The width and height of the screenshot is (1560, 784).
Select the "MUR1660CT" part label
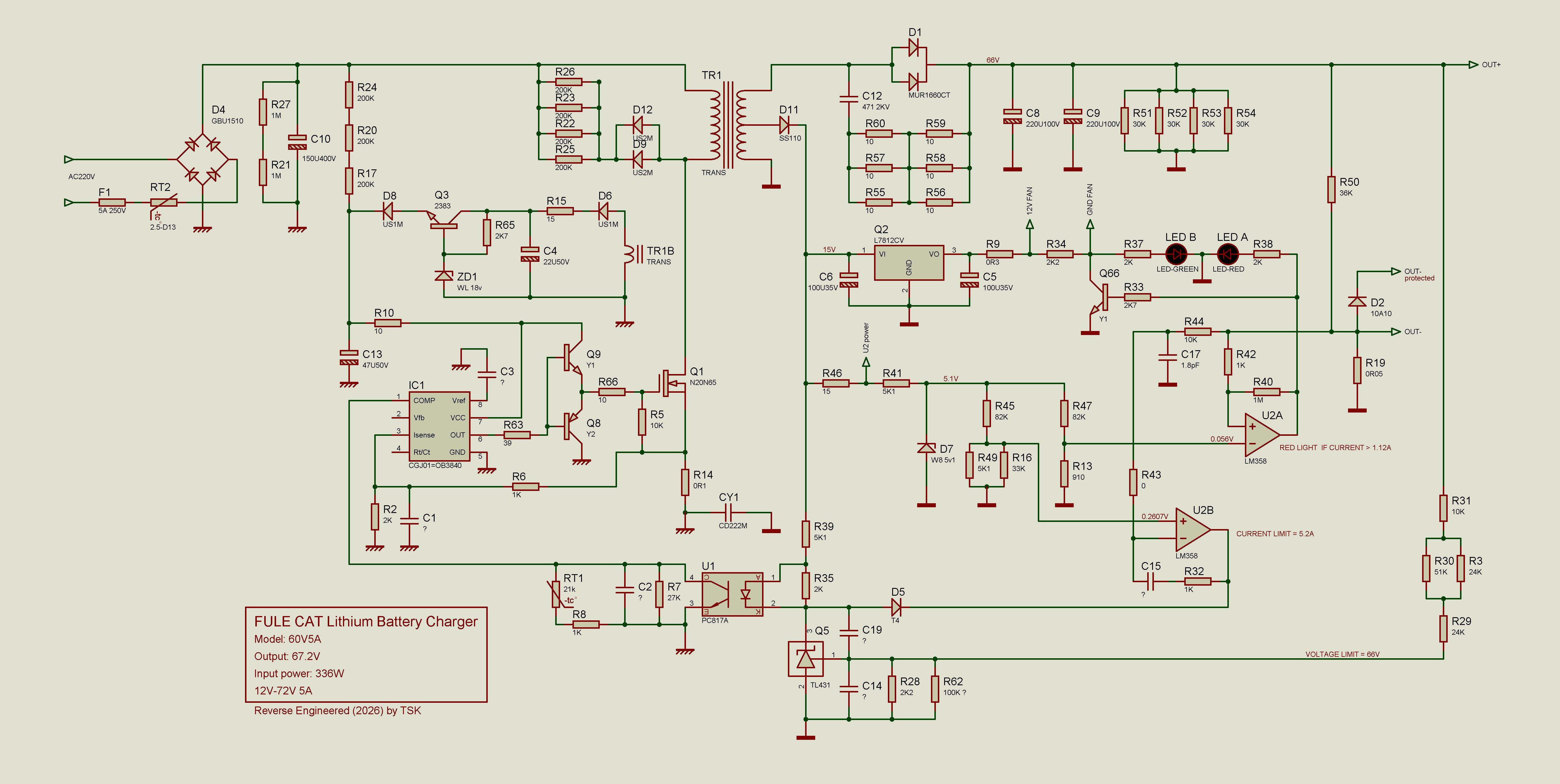pos(929,96)
